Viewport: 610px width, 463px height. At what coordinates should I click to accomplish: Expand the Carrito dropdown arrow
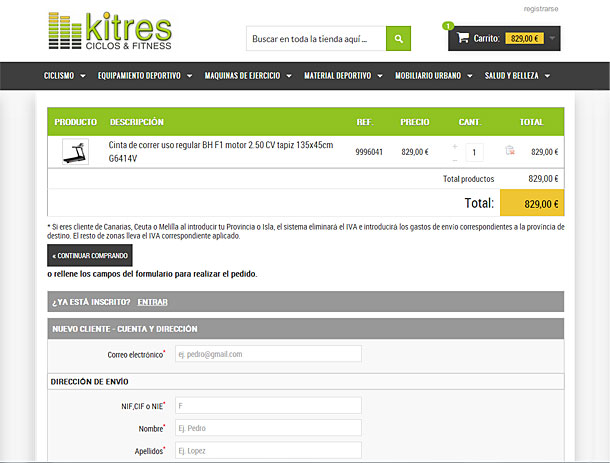[x=553, y=39]
